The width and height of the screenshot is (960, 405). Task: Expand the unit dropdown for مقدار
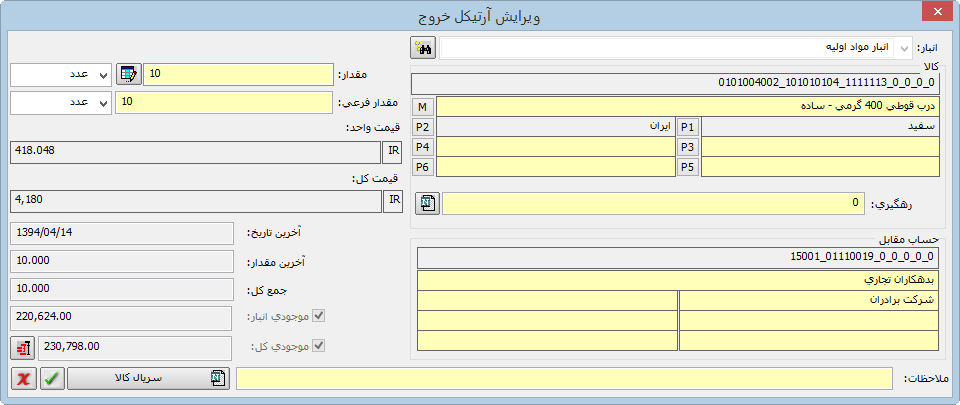coord(103,75)
